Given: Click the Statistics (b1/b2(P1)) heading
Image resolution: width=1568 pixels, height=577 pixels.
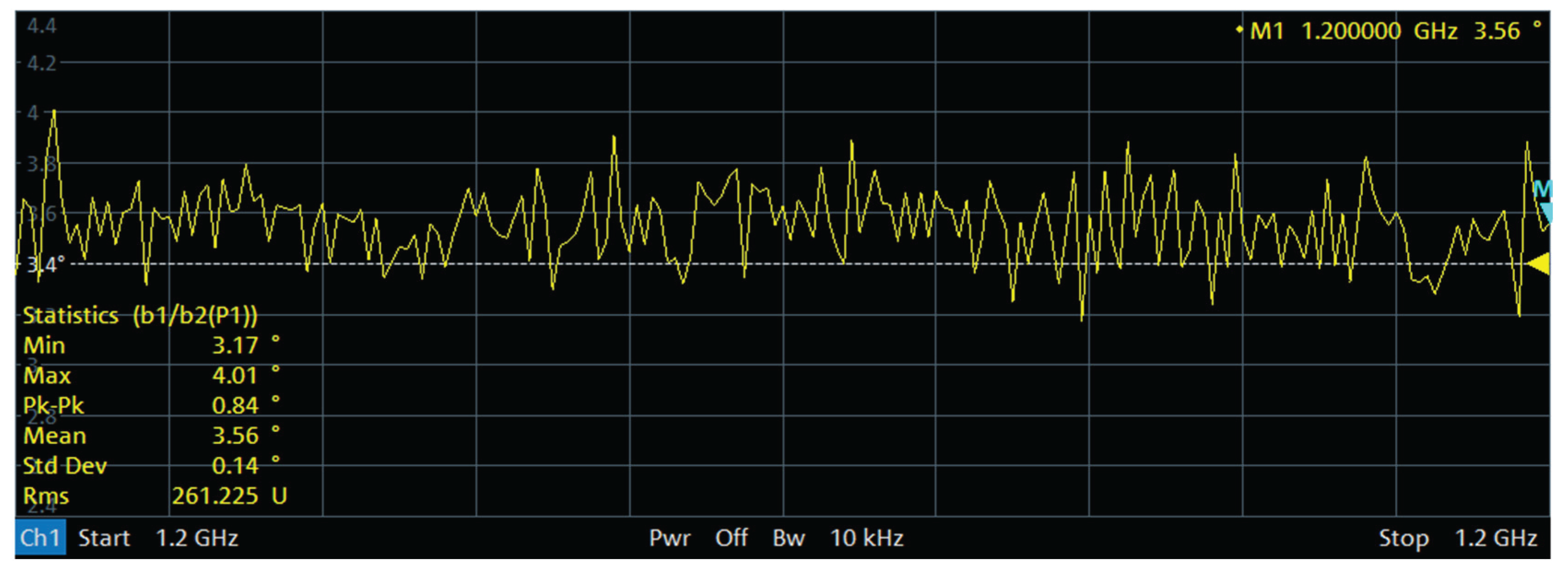Looking at the screenshot, I should coord(140,315).
